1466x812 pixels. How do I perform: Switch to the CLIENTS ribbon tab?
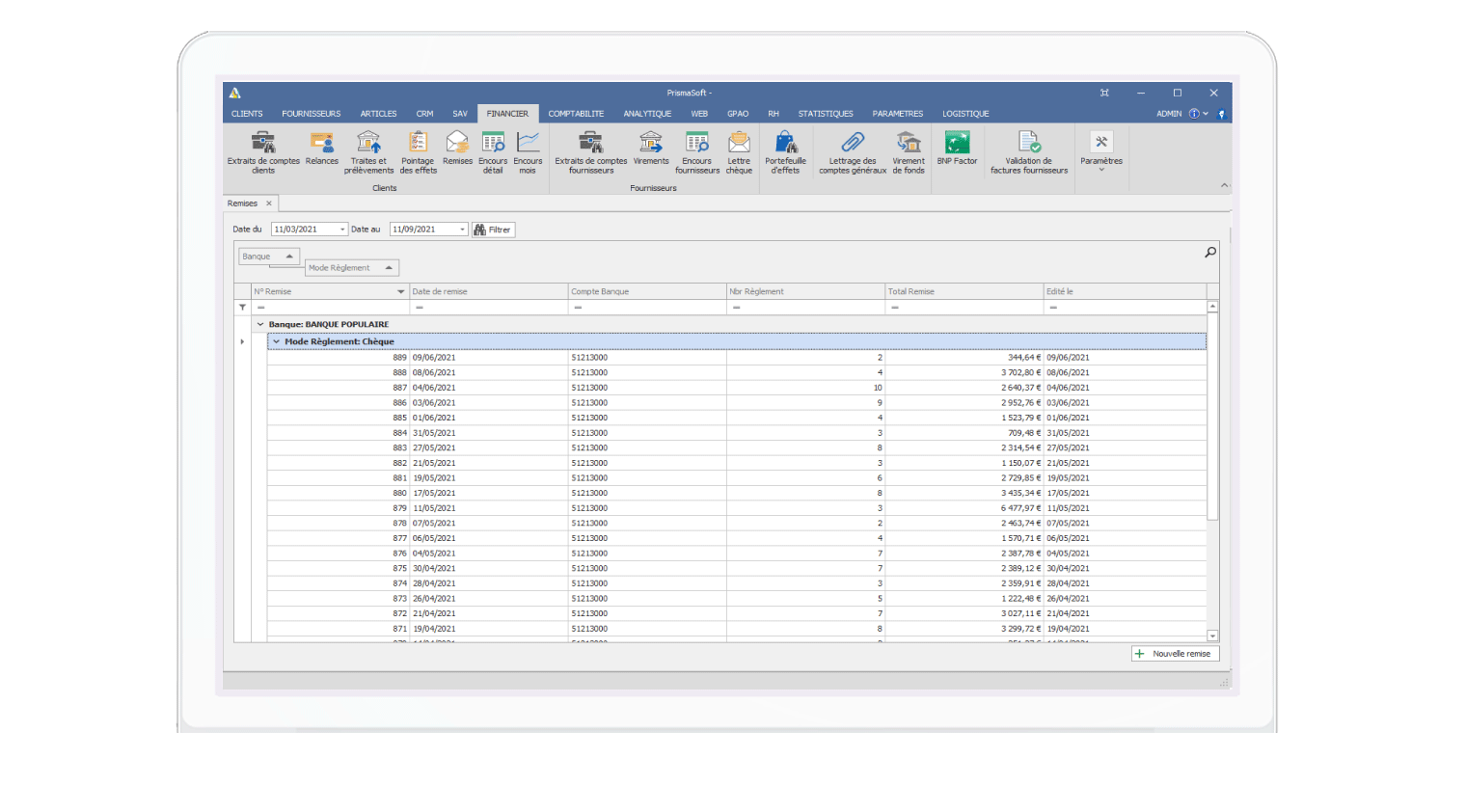coord(247,114)
